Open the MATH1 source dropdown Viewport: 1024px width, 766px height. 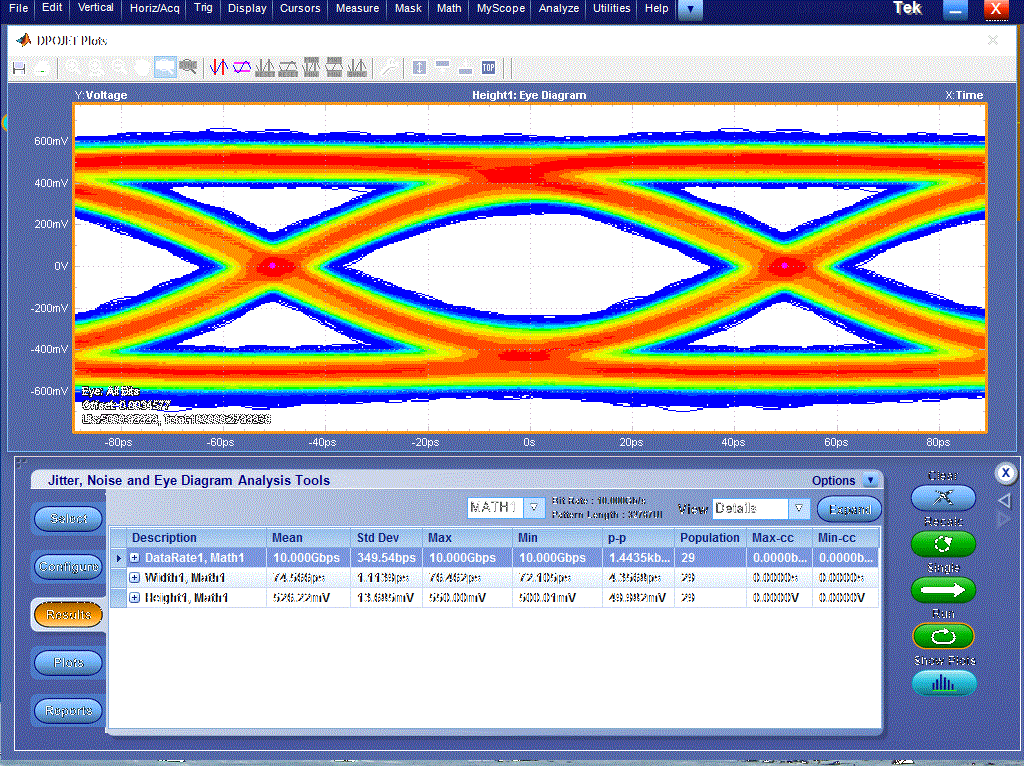pyautogui.click(x=534, y=508)
